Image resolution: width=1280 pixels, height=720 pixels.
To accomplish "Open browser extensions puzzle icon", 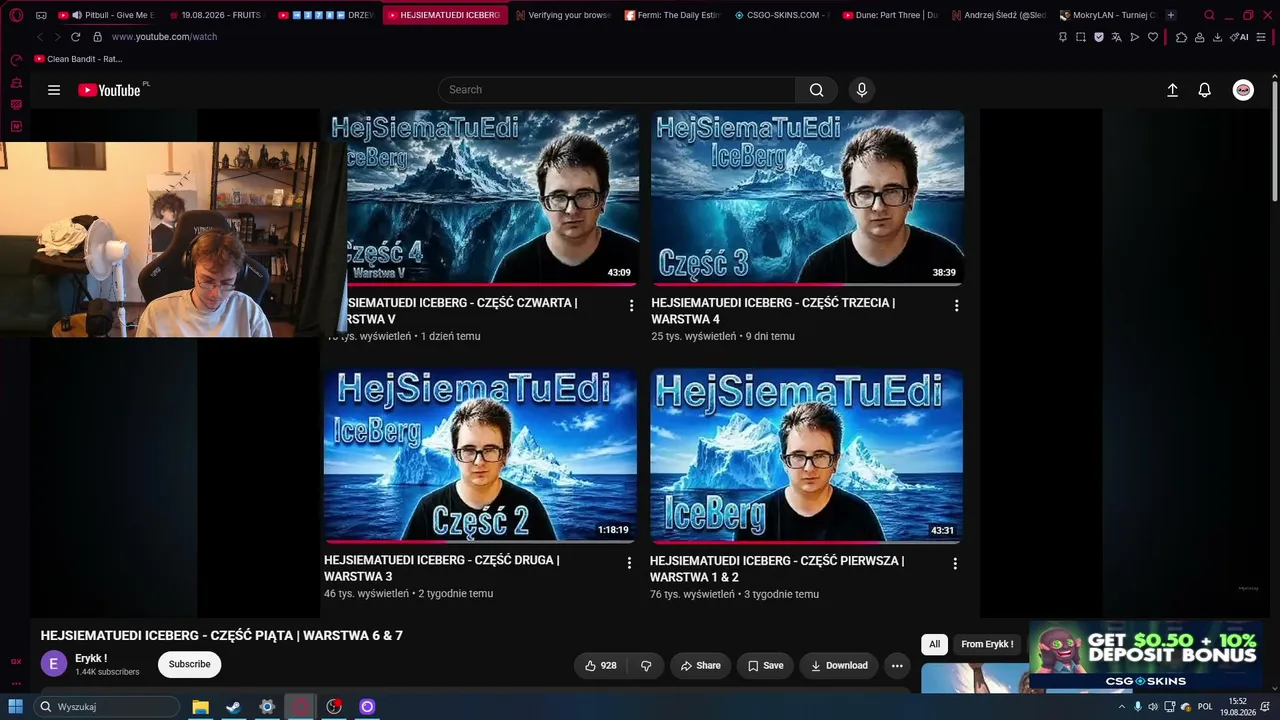I will (x=1181, y=37).
